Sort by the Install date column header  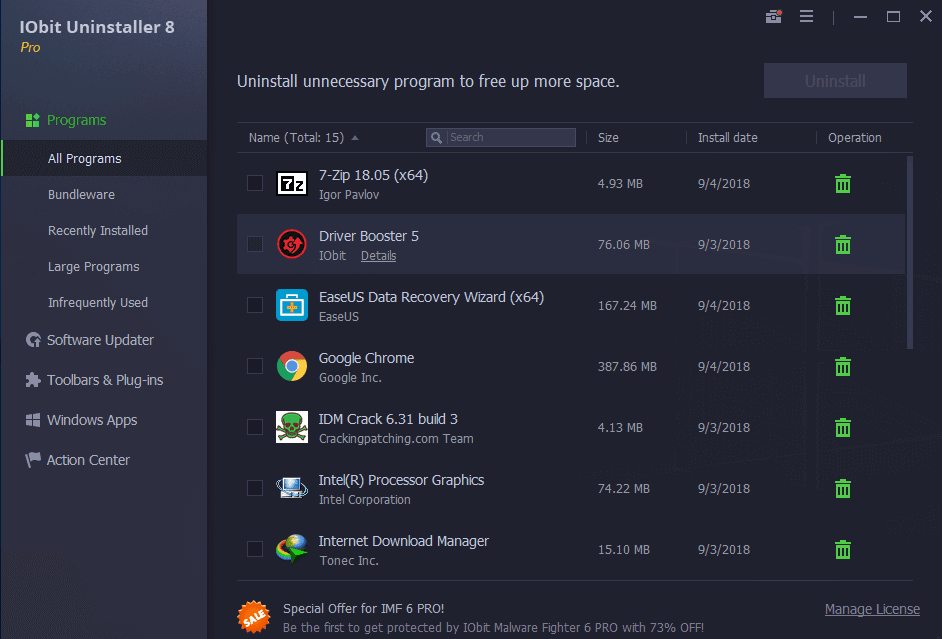click(x=728, y=138)
